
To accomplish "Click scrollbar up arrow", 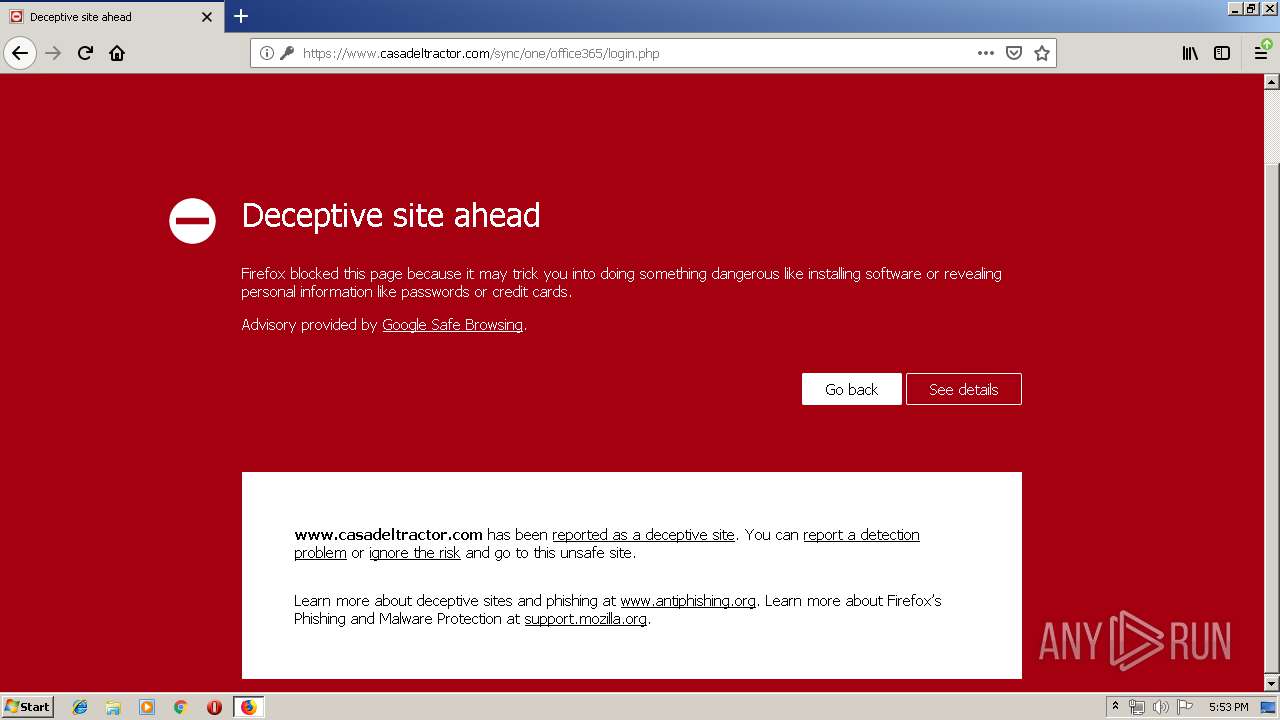I will coord(1272,82).
